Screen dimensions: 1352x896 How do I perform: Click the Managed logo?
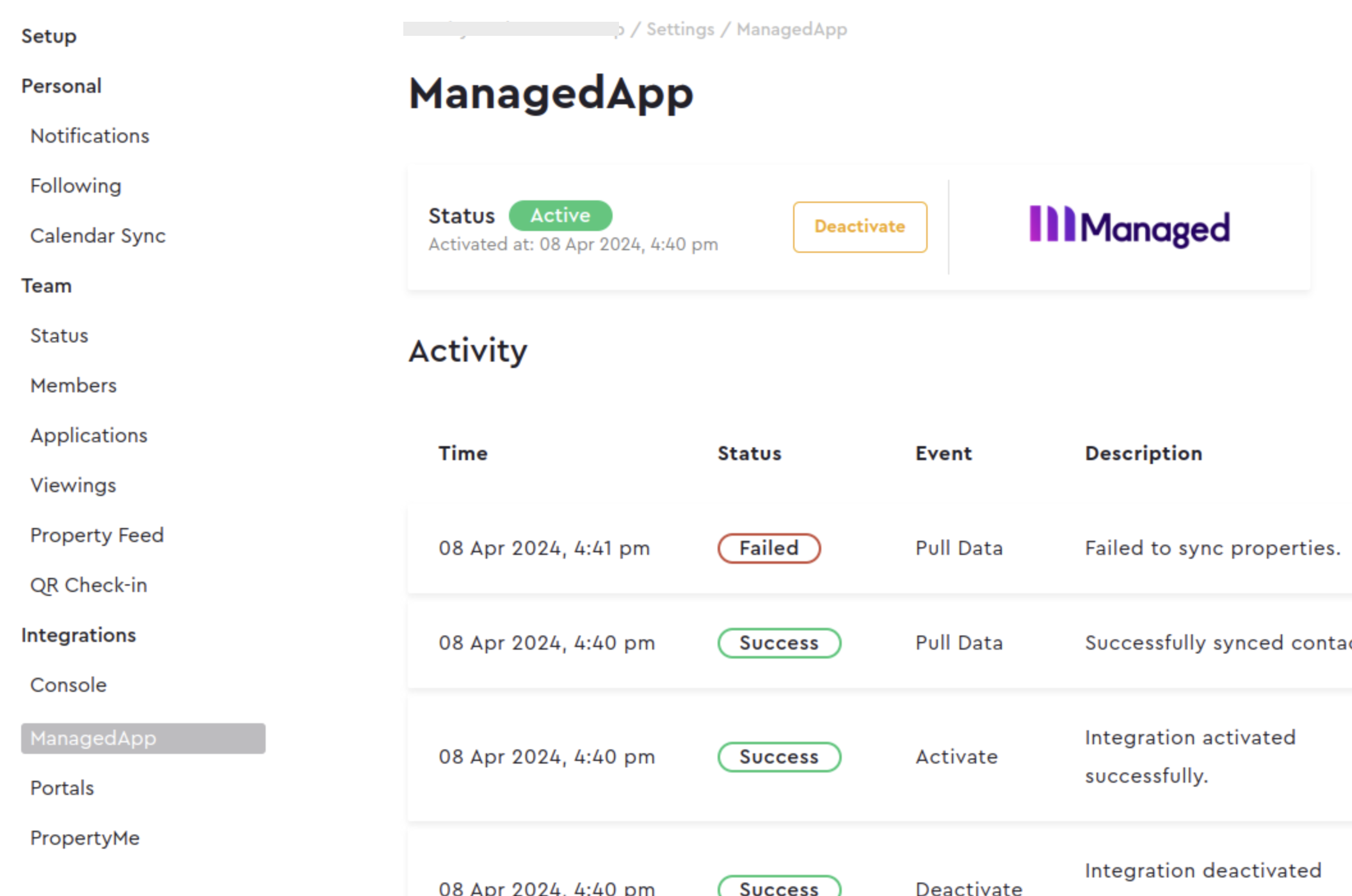click(1129, 227)
